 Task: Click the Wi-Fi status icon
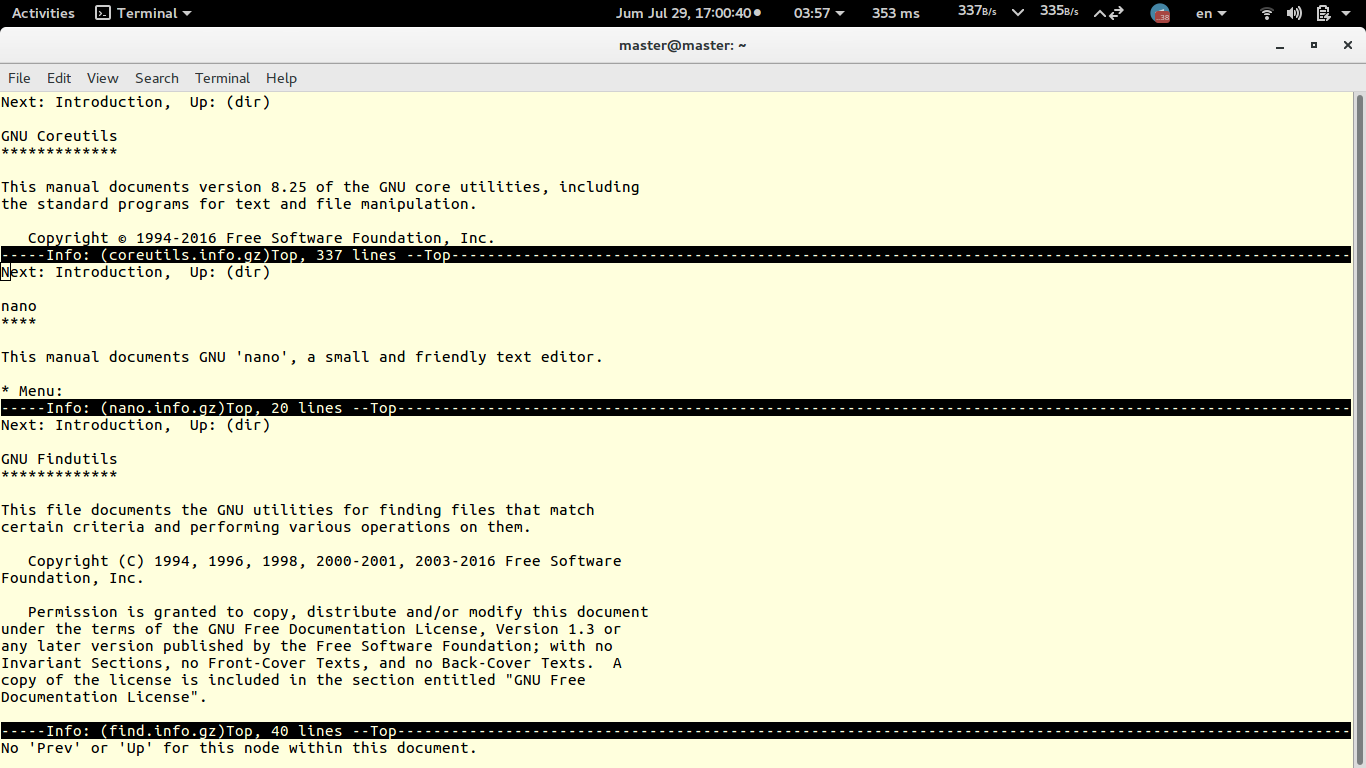[x=1267, y=13]
